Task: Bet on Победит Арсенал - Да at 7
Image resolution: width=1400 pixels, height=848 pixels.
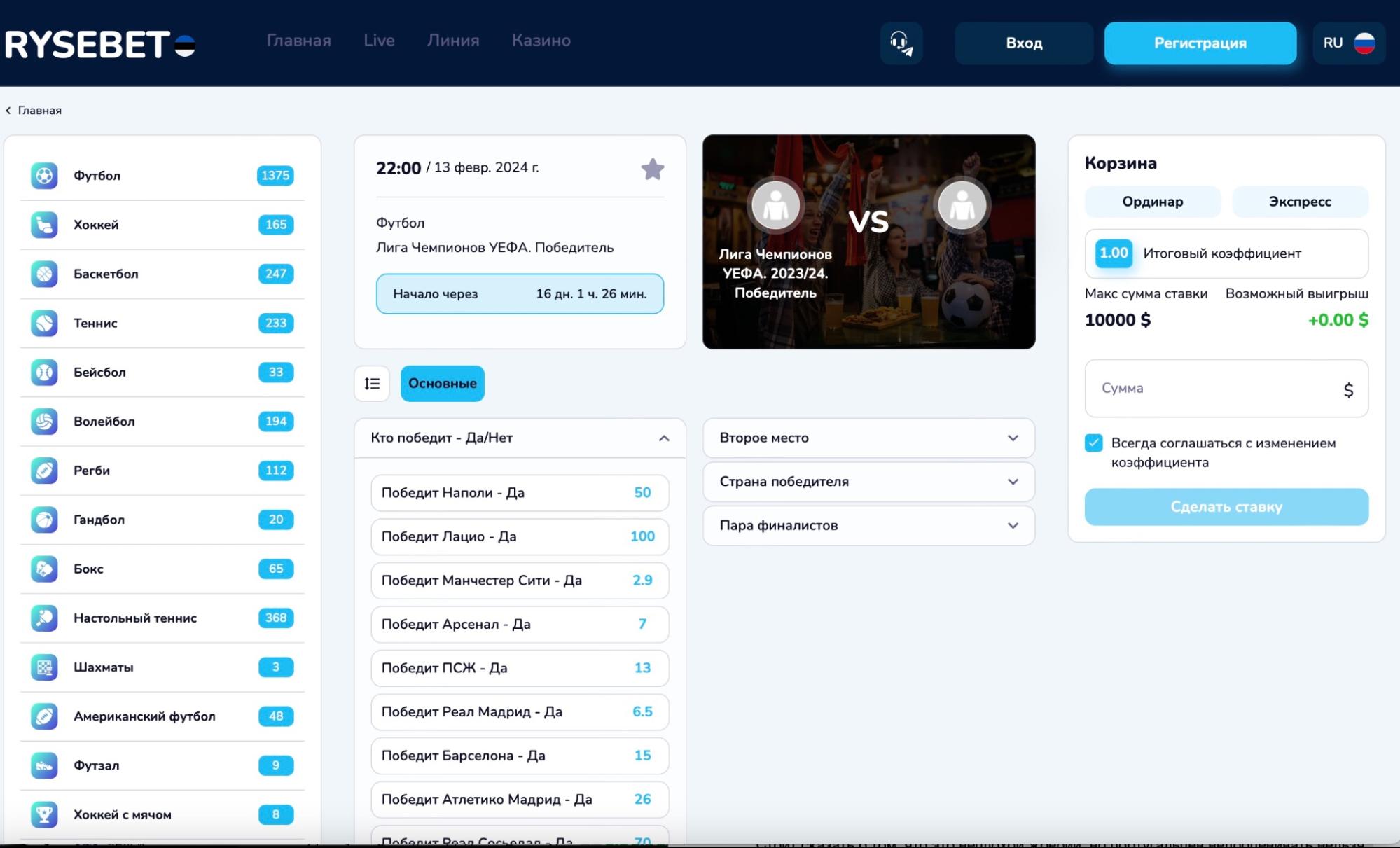Action: click(x=520, y=624)
